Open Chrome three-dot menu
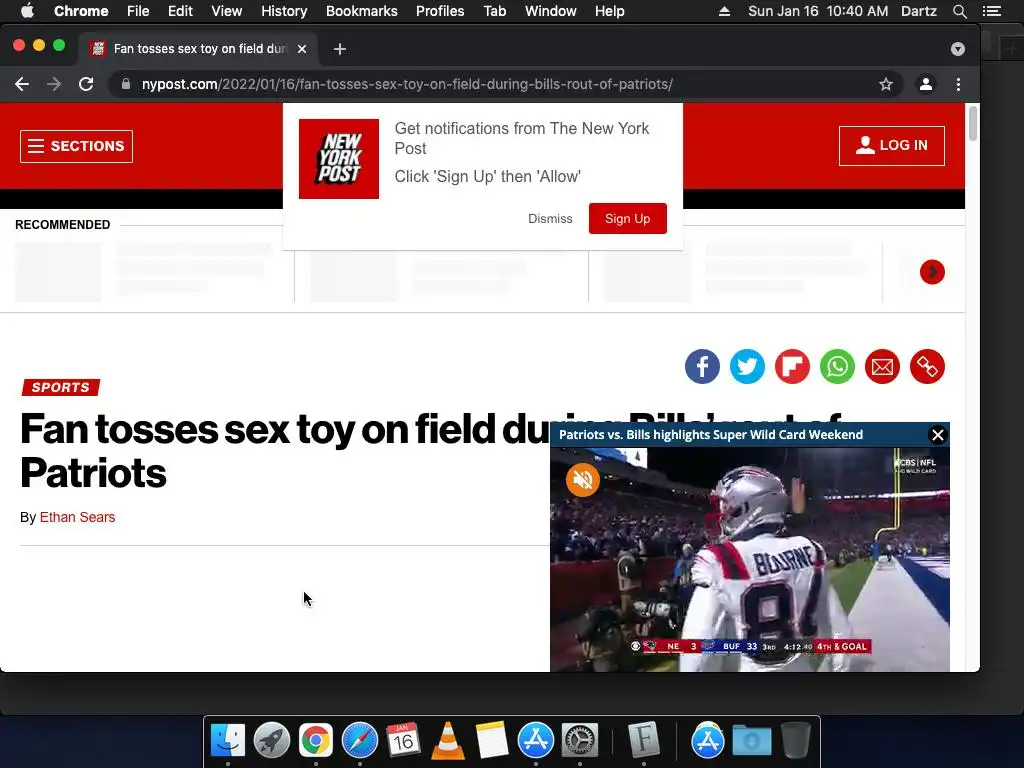Image resolution: width=1024 pixels, height=768 pixels. [958, 84]
